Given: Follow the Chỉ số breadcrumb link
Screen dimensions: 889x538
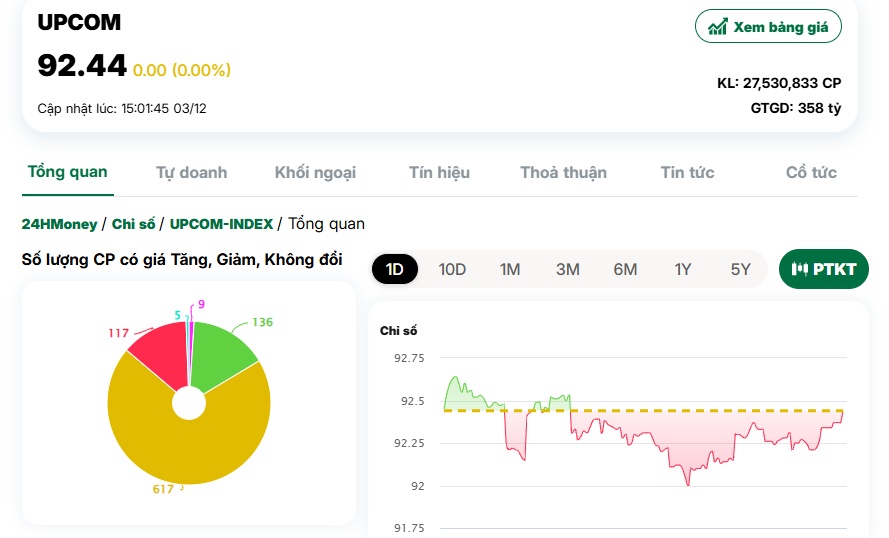Looking at the screenshot, I should pos(133,224).
